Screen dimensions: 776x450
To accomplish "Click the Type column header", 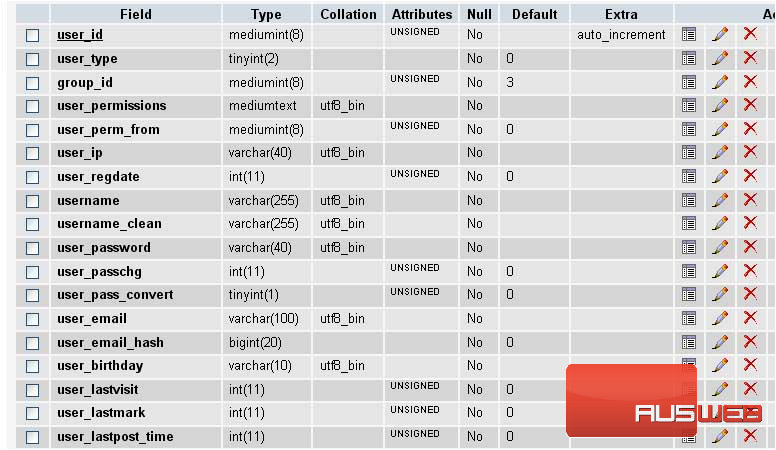I will click(x=266, y=14).
